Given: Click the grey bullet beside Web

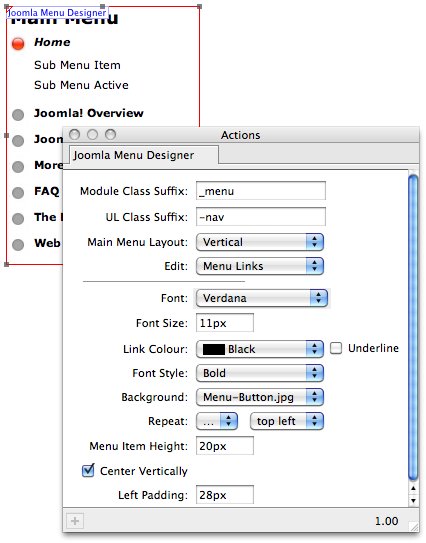Looking at the screenshot, I should [x=18, y=244].
